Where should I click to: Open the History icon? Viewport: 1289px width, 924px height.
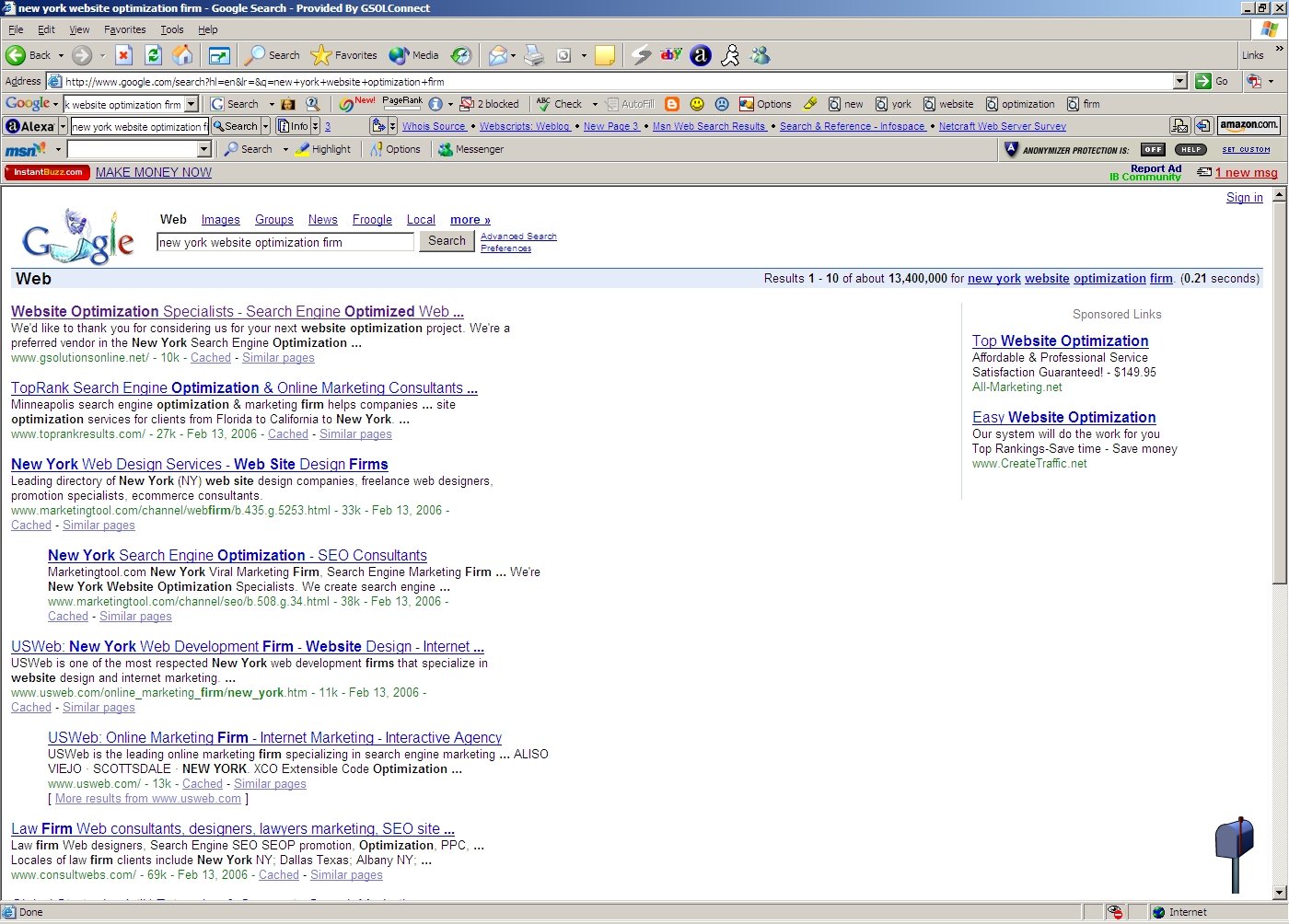[461, 55]
